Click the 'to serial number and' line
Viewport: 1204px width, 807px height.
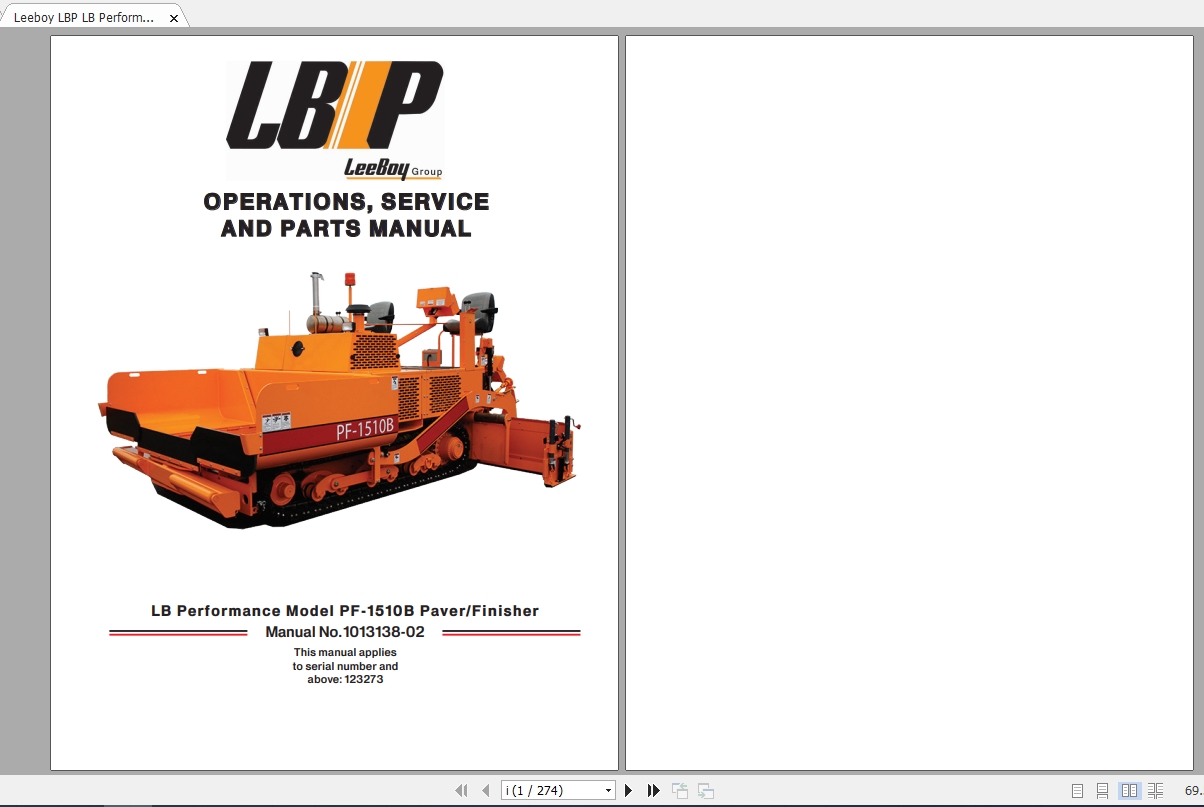pyautogui.click(x=345, y=666)
